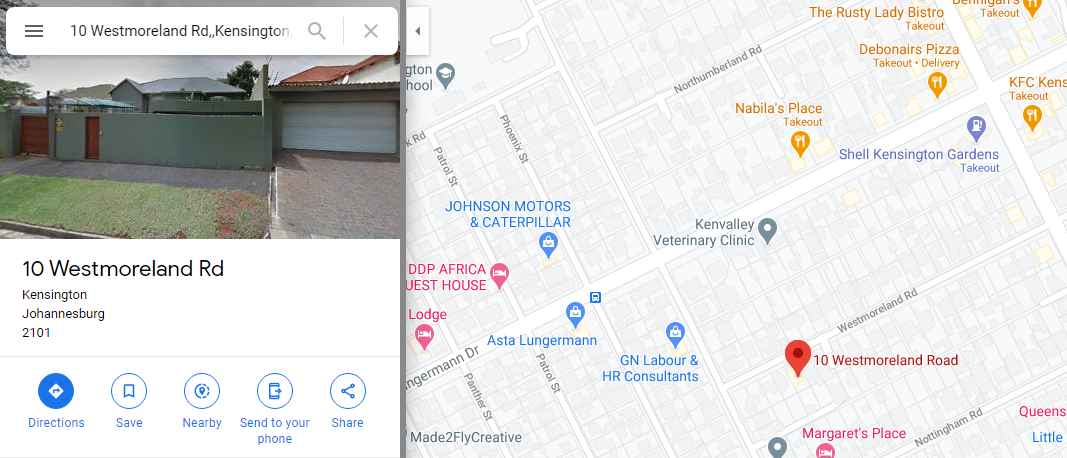Select Shell Kensington Gardens gas station marker
Viewport: 1067px width, 458px height.
click(976, 127)
